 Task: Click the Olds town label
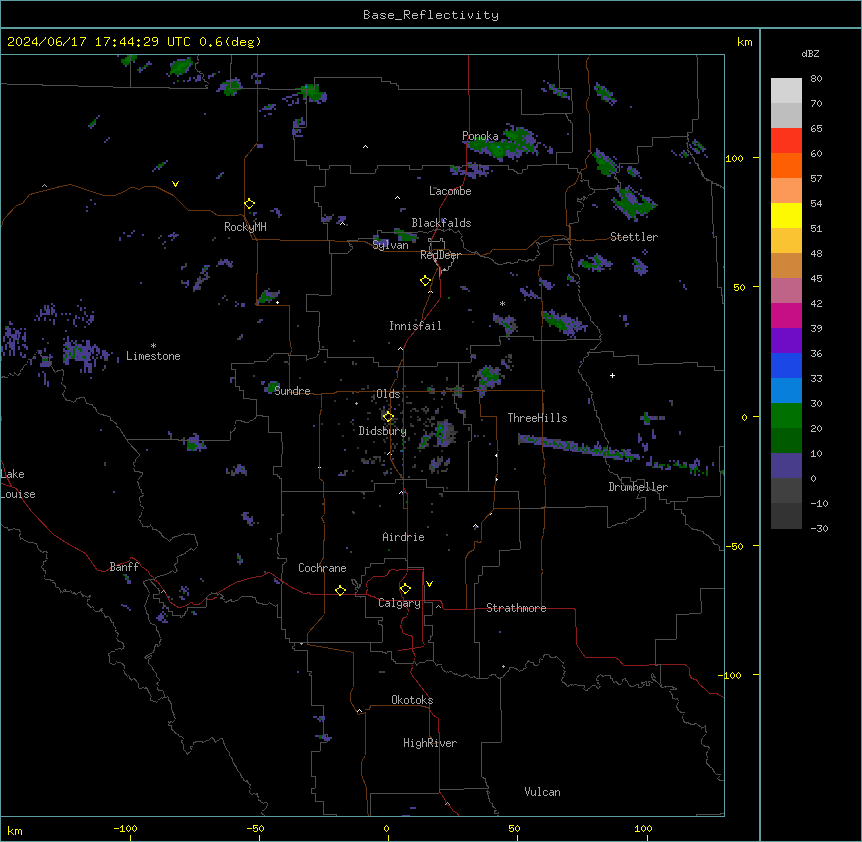pos(388,394)
